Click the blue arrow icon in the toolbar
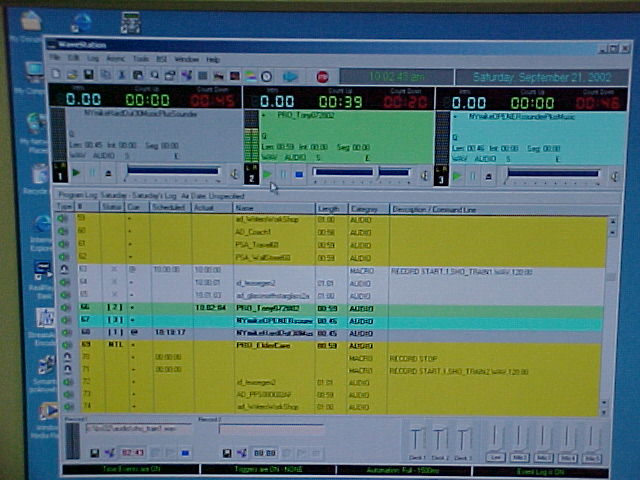This screenshot has width=640, height=480. 291,76
